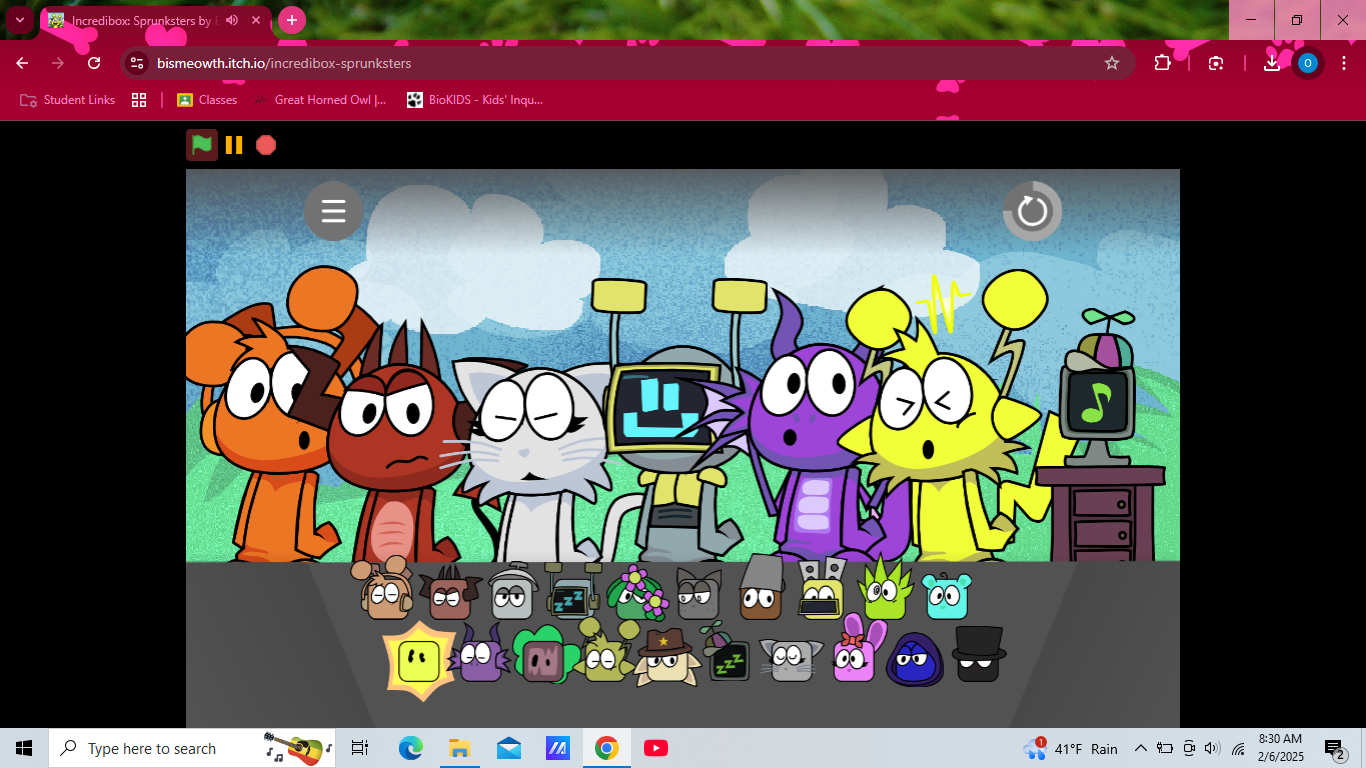This screenshot has height=768, width=1366.
Task: Select the black top hat character icon
Action: [978, 655]
